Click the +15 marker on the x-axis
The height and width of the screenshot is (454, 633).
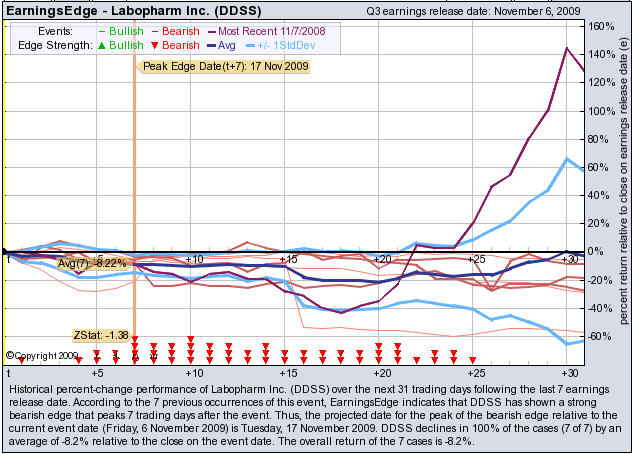pos(286,259)
